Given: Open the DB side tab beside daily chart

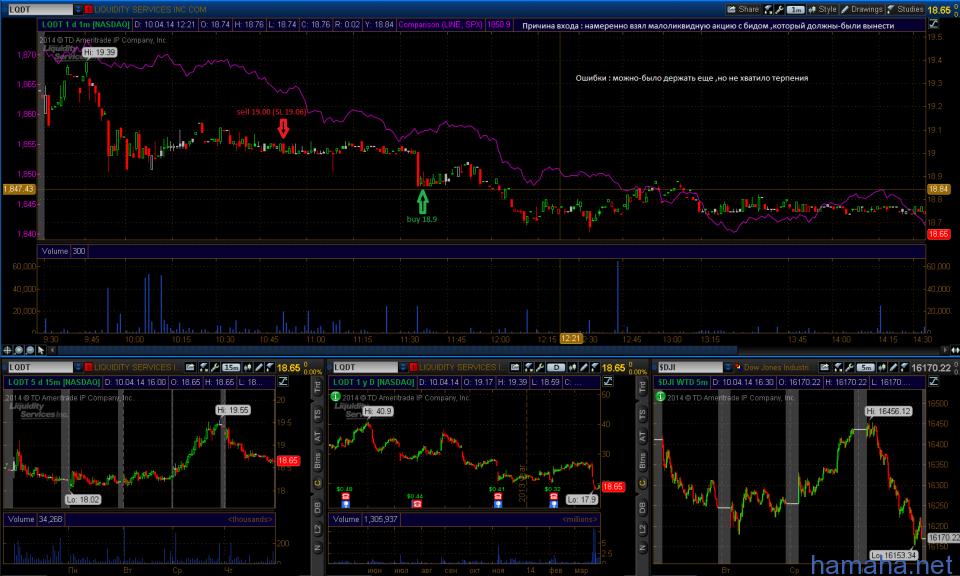Looking at the screenshot, I should (642, 507).
